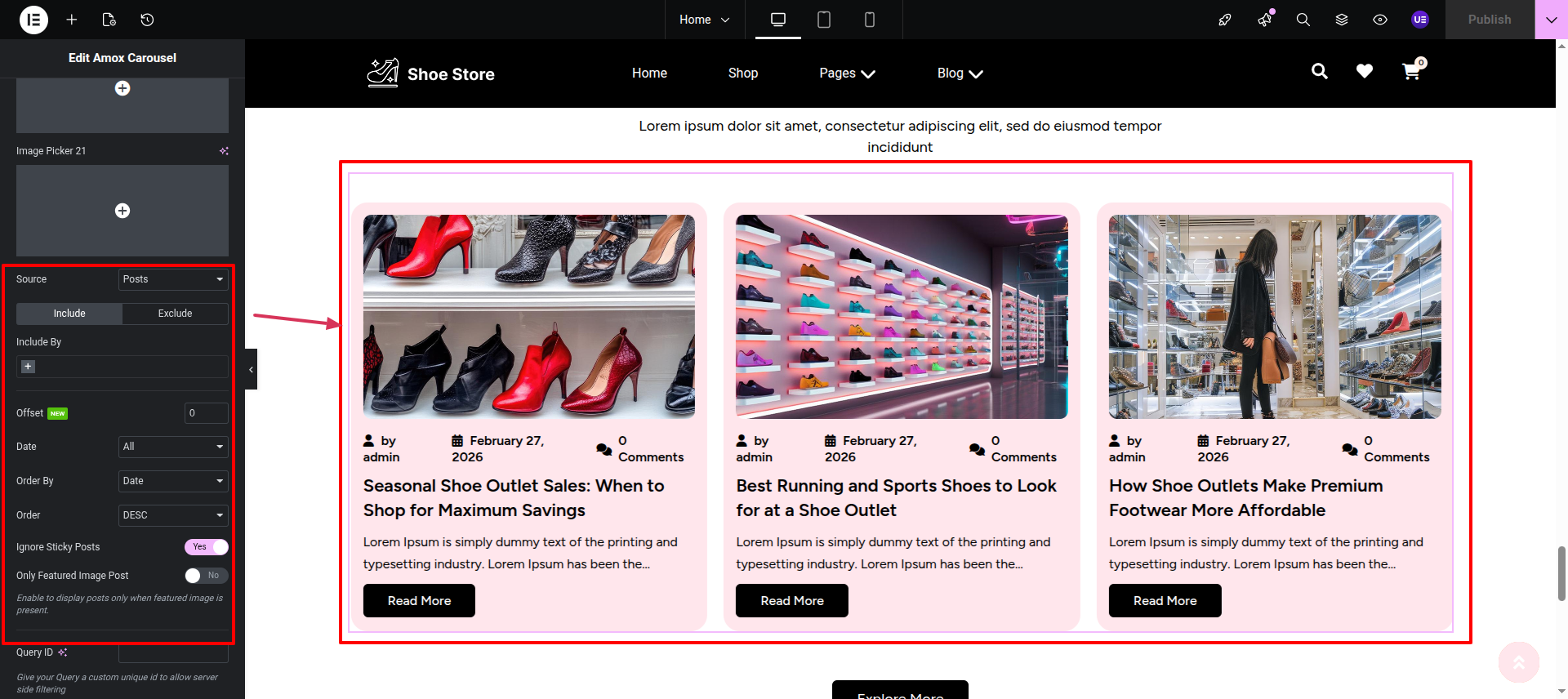Viewport: 1568px width, 699px height.
Task: Open the Add Element plus icon
Action: [72, 20]
